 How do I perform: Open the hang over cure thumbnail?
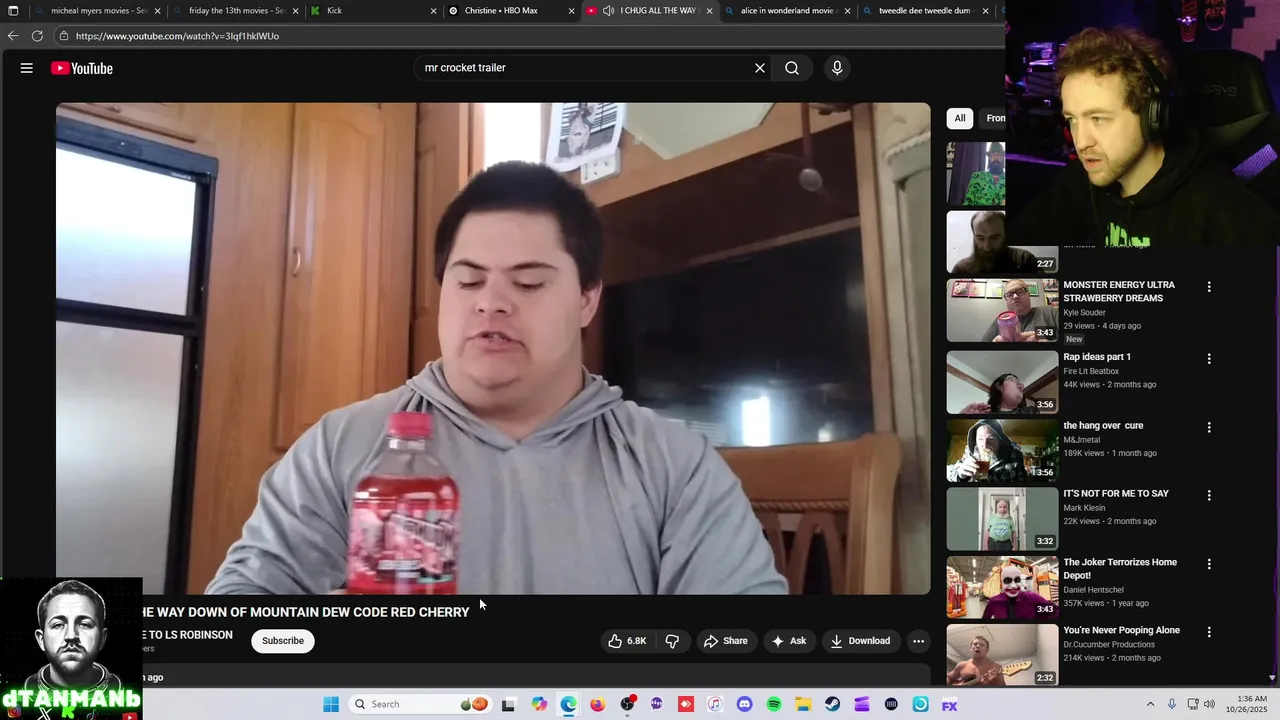click(1002, 450)
